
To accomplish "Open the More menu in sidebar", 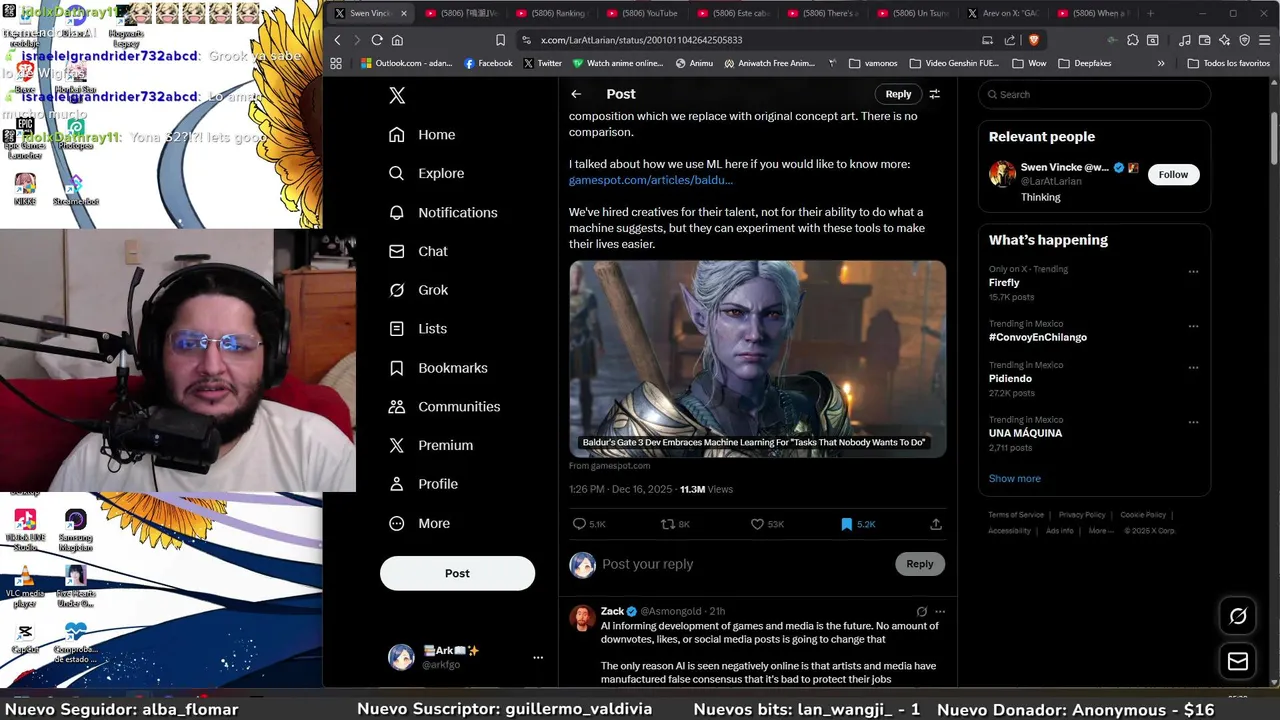I will tap(419, 523).
